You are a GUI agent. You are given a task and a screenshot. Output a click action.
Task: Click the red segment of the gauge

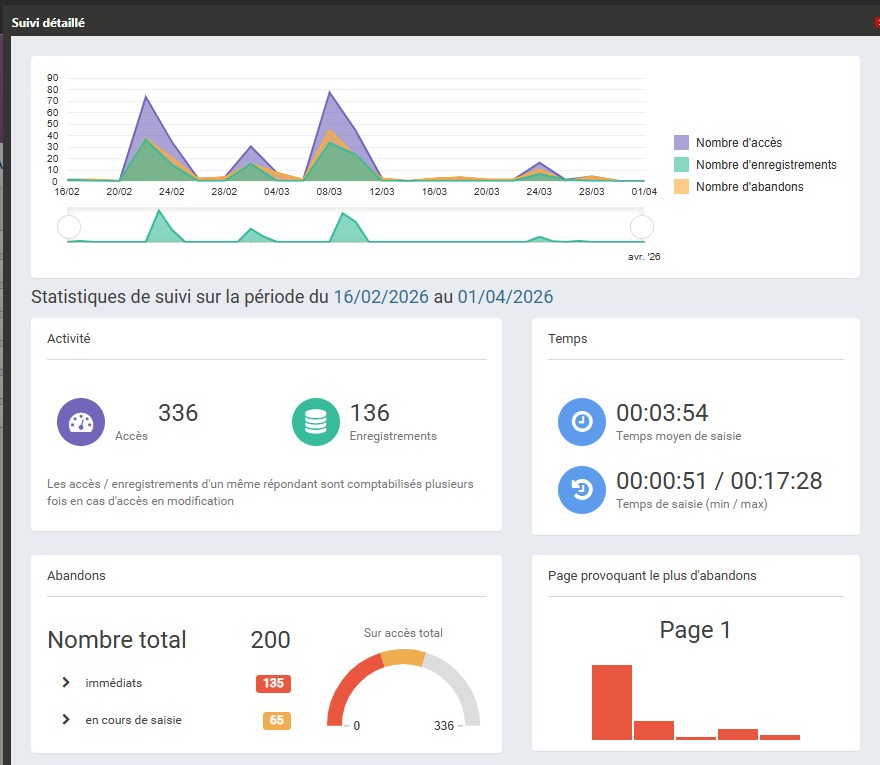coord(347,690)
